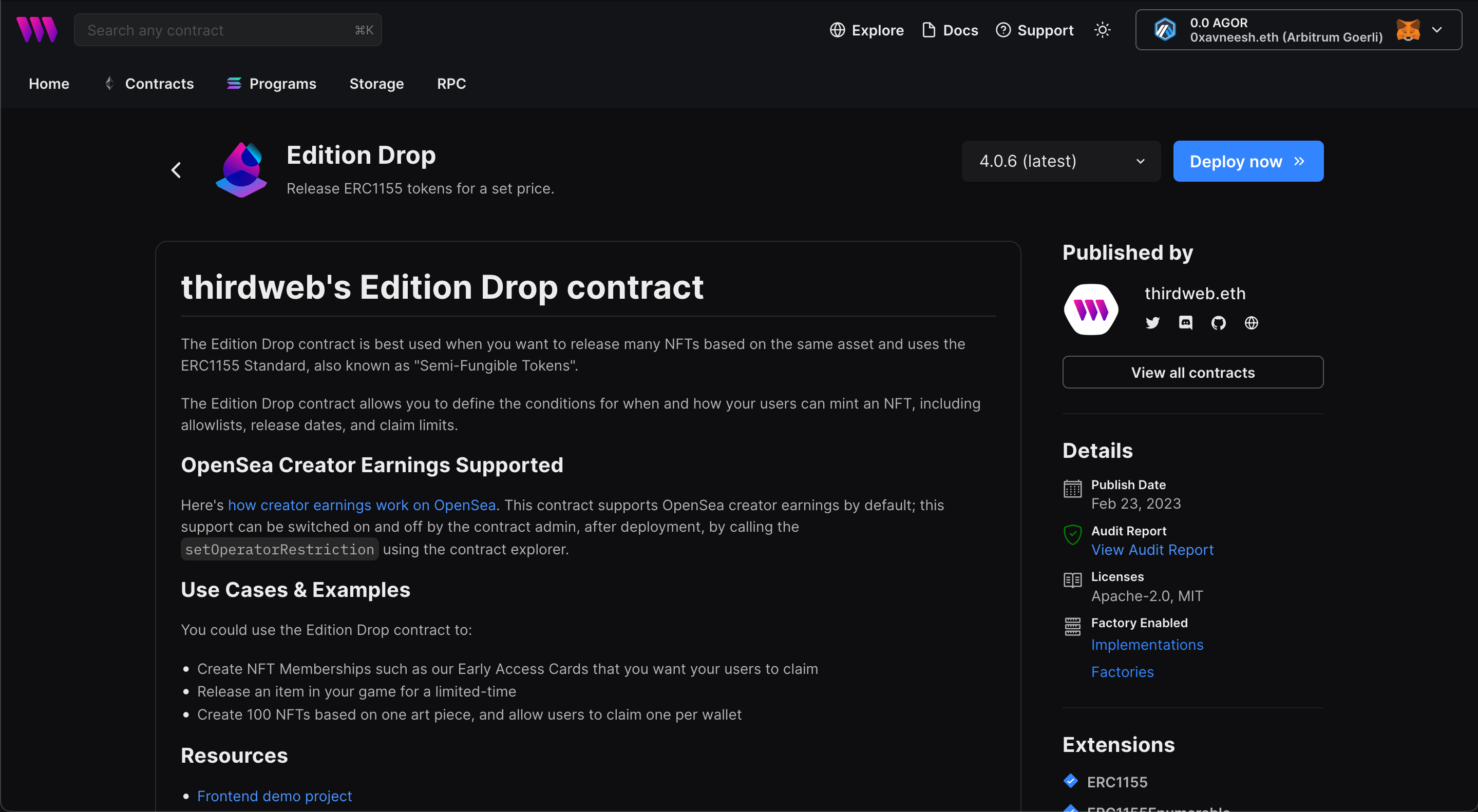Open thirdweb's GitHub icon
1478x812 pixels.
click(x=1219, y=323)
